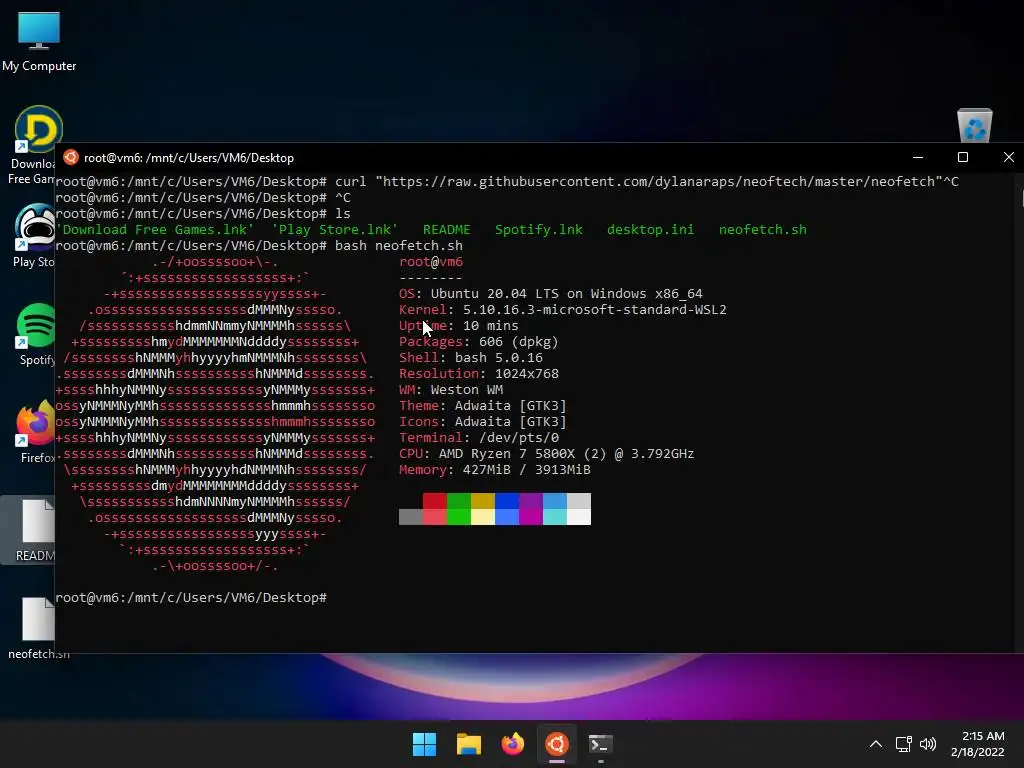Viewport: 1024px width, 768px height.
Task: Select the neofetch.sh file on the desktop
Action: click(39, 628)
